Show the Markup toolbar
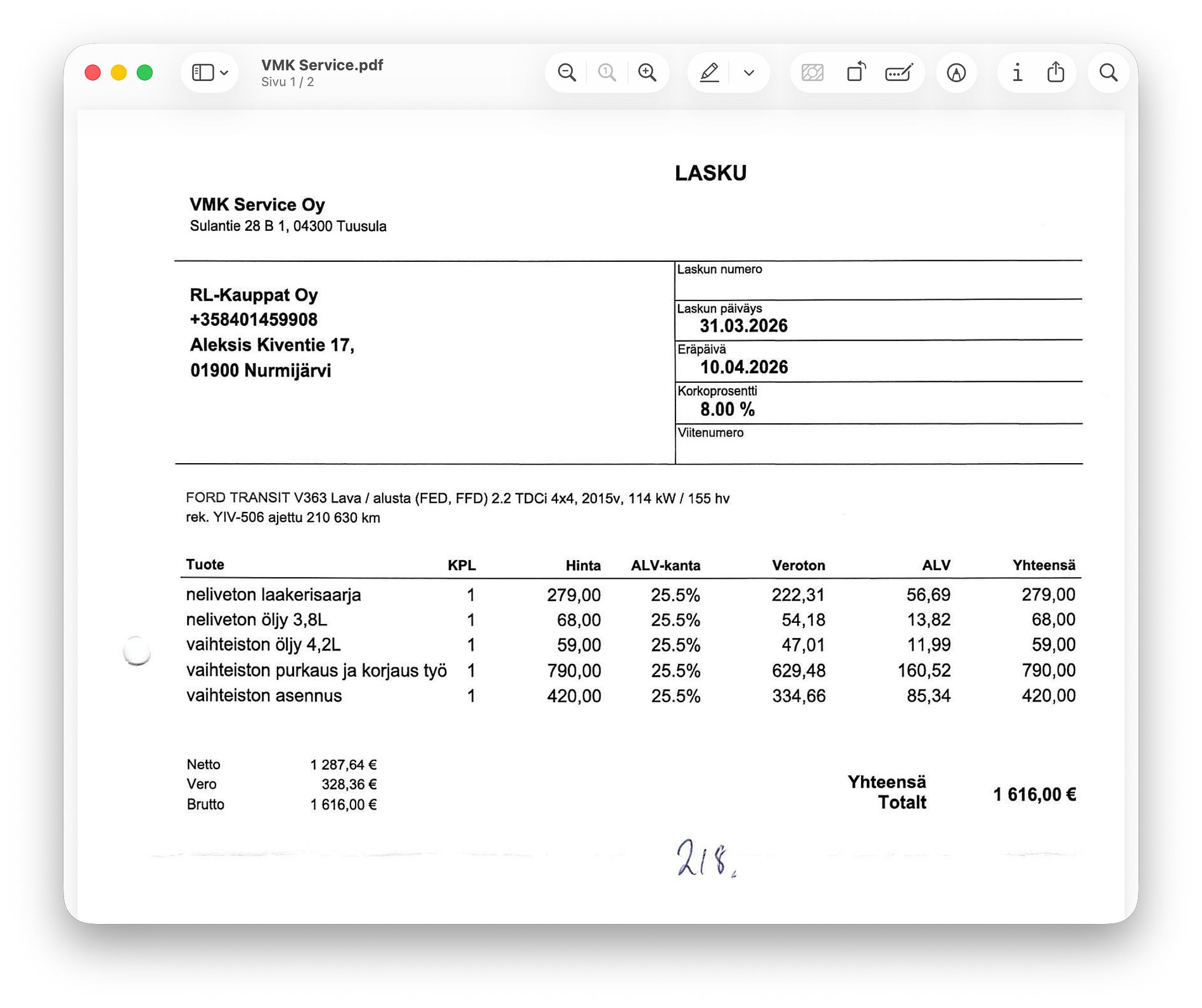 click(957, 73)
